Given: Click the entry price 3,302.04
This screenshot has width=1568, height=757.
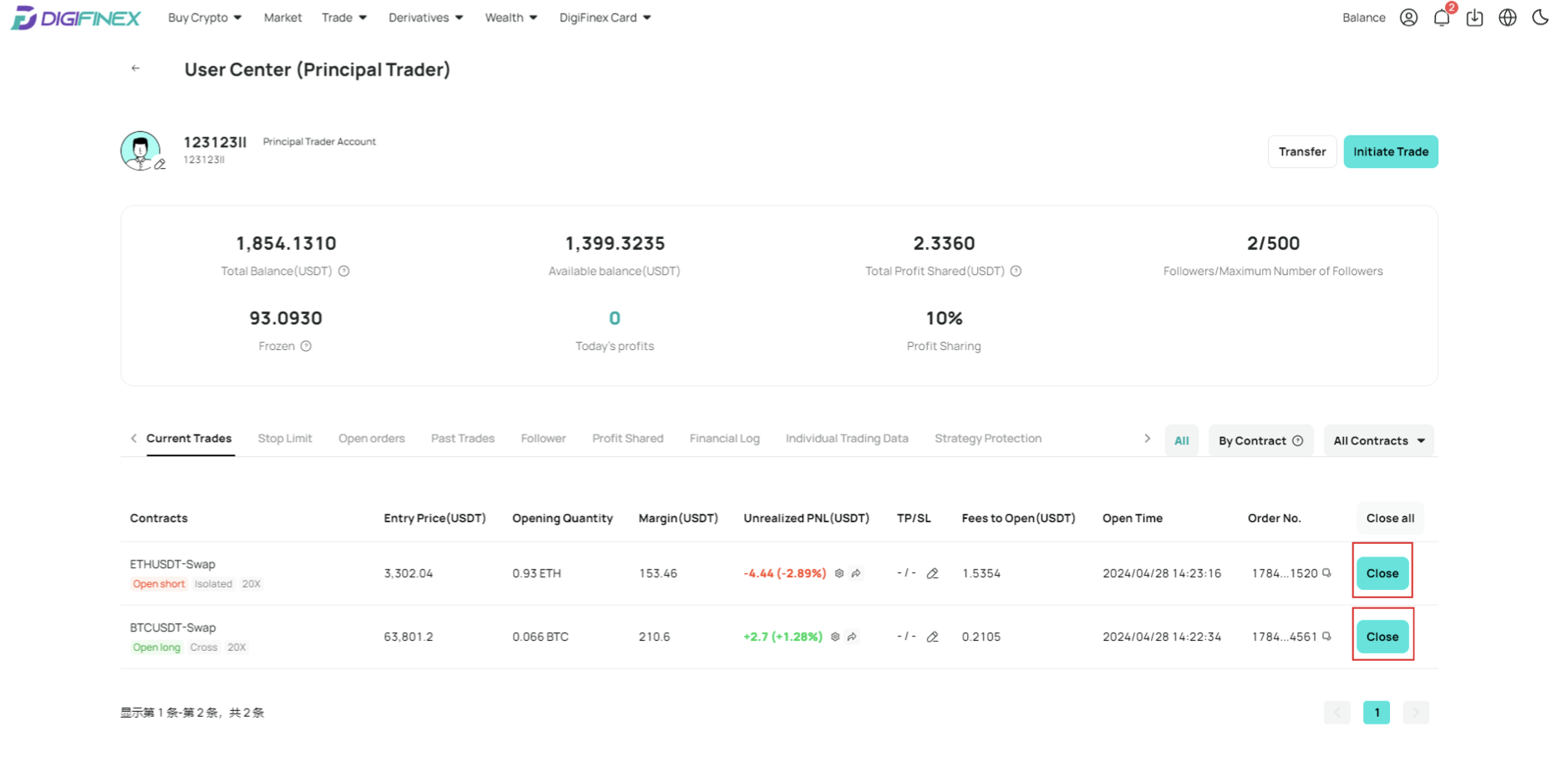Looking at the screenshot, I should coord(408,573).
